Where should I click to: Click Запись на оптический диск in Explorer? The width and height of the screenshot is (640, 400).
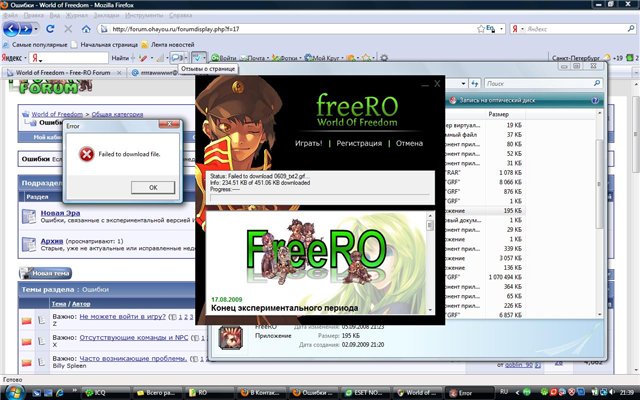click(x=493, y=100)
